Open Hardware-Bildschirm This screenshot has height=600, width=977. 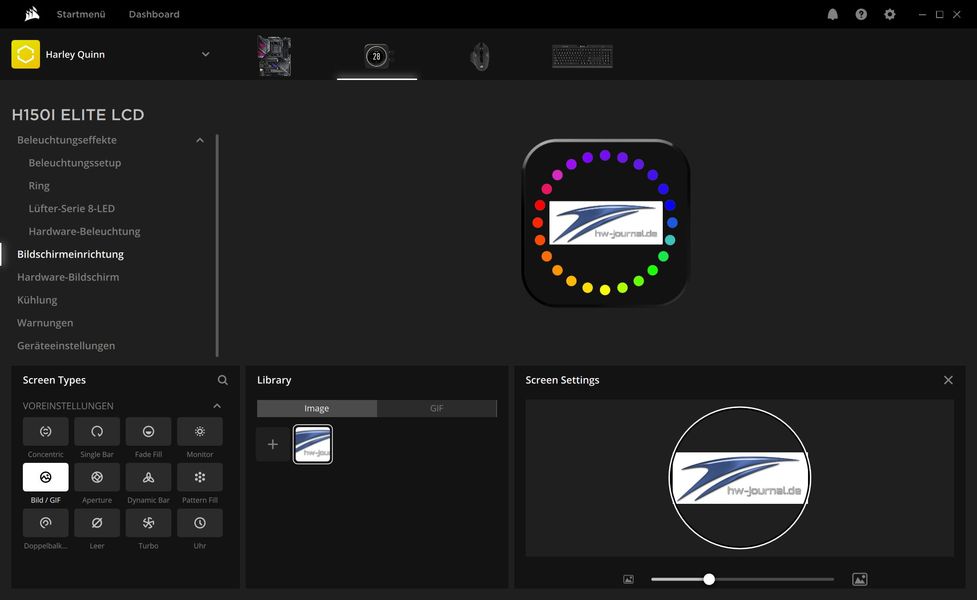coord(68,277)
